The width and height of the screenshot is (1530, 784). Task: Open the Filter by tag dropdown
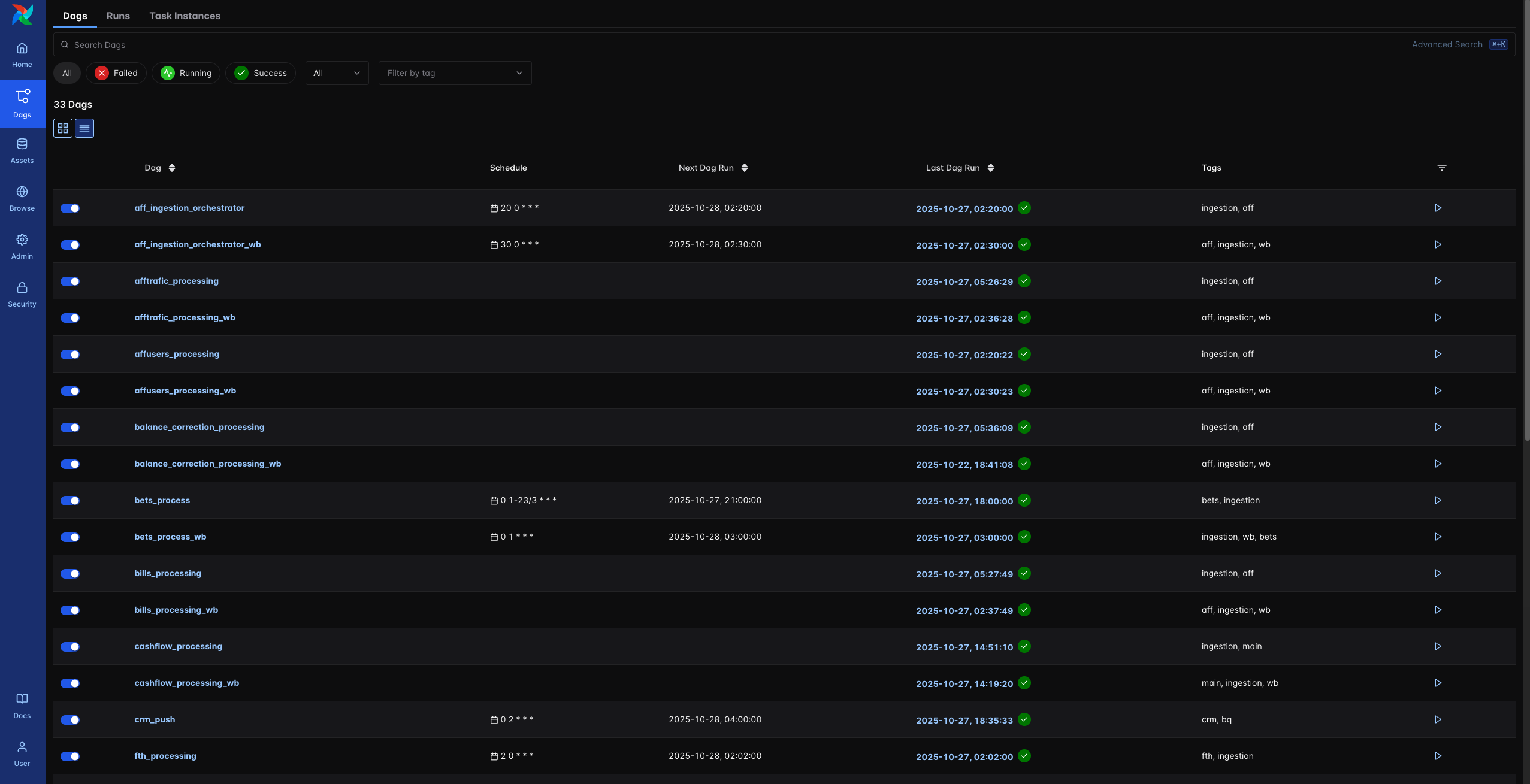point(455,73)
